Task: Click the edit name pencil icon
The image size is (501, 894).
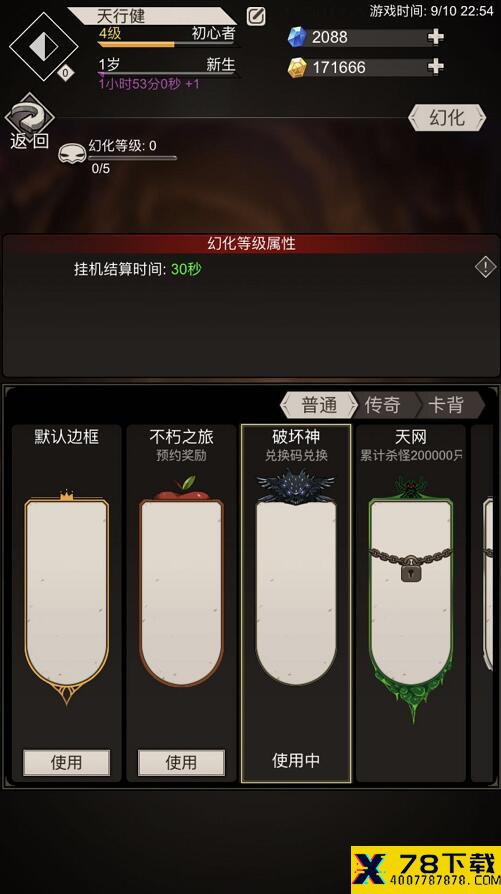Action: click(x=256, y=16)
